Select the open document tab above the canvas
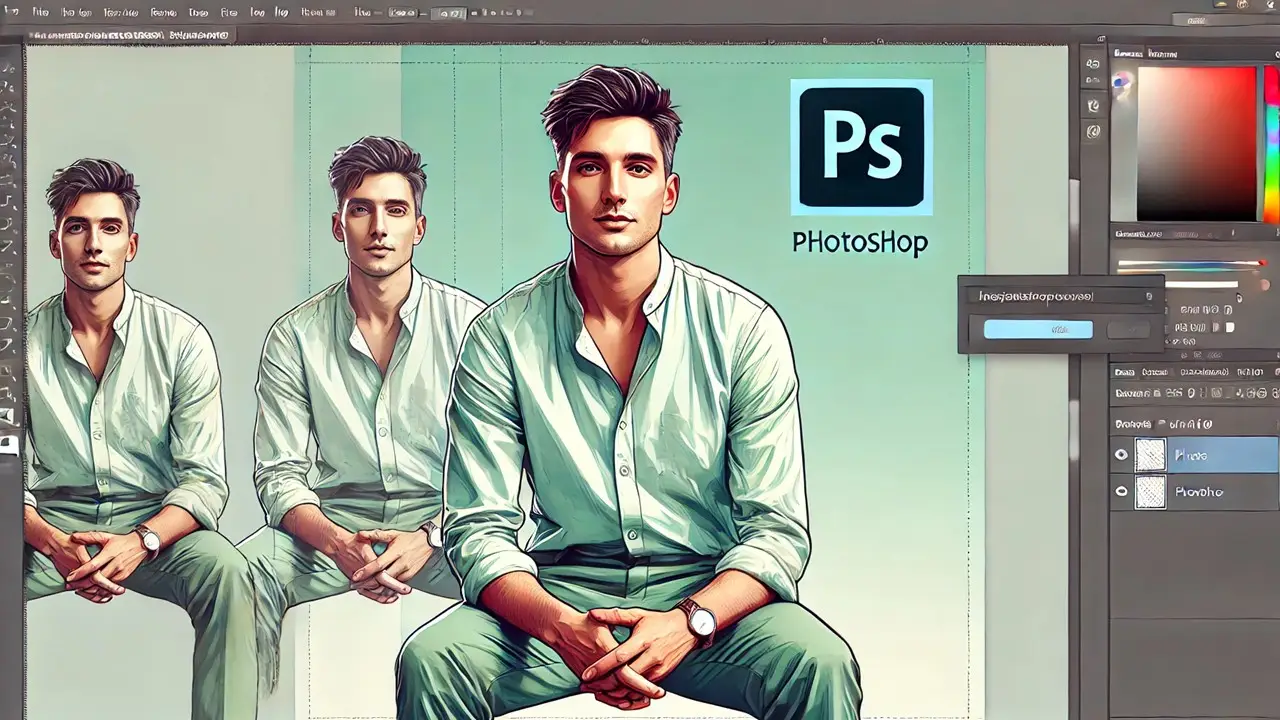Viewport: 1280px width, 720px height. (x=130, y=35)
